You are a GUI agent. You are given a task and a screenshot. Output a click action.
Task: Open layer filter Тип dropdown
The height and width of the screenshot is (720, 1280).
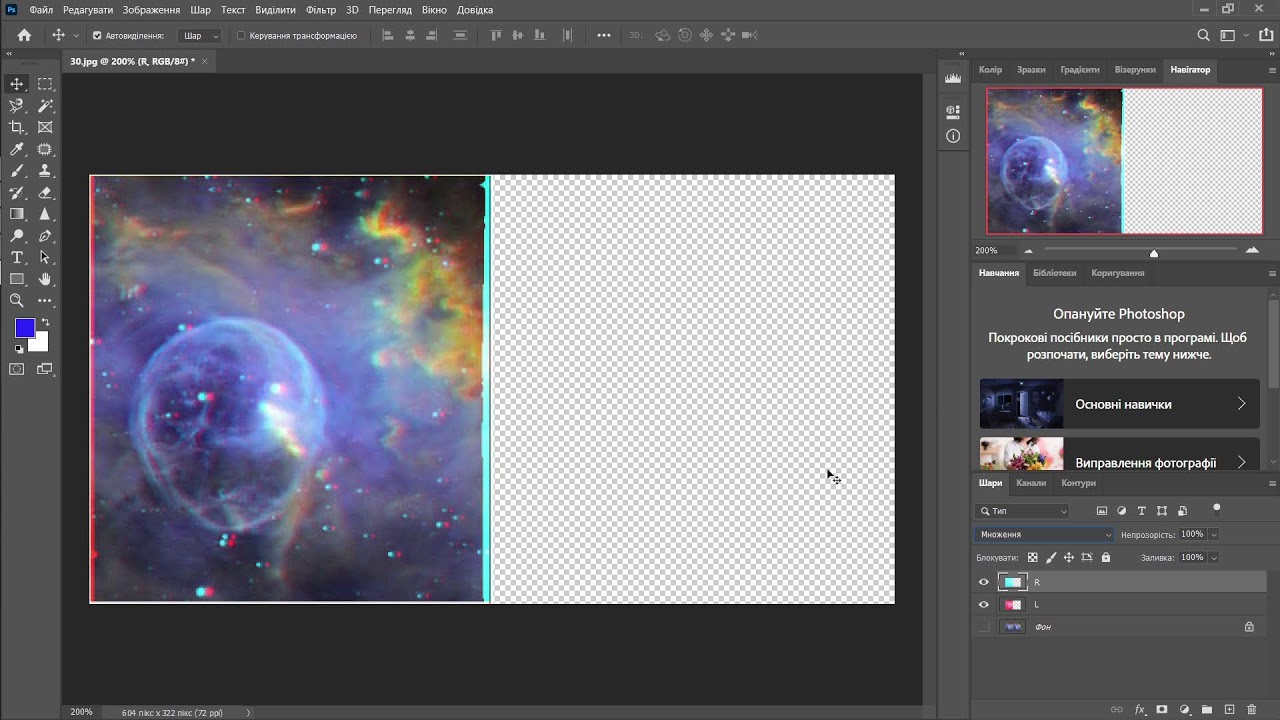coord(1023,511)
